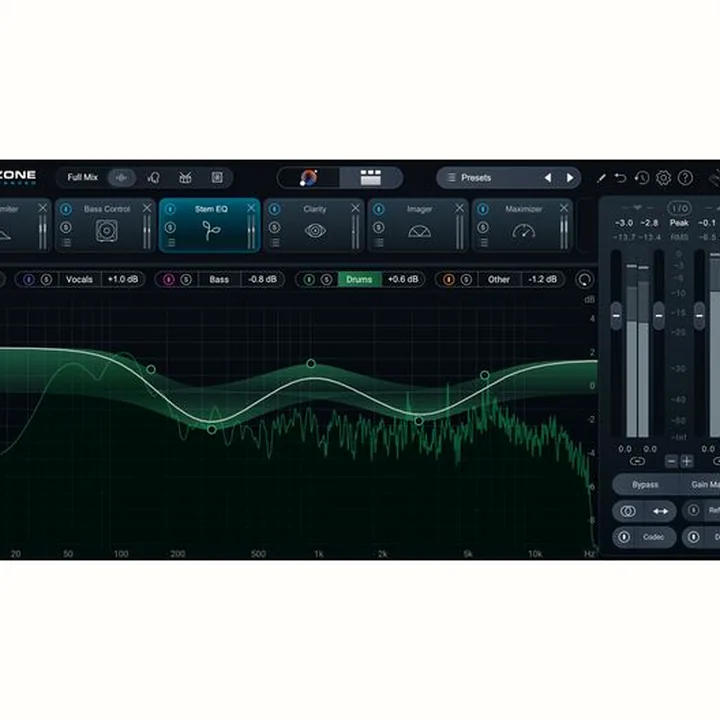Select the Vocals stem tab
This screenshot has width=720, height=720.
click(x=79, y=279)
